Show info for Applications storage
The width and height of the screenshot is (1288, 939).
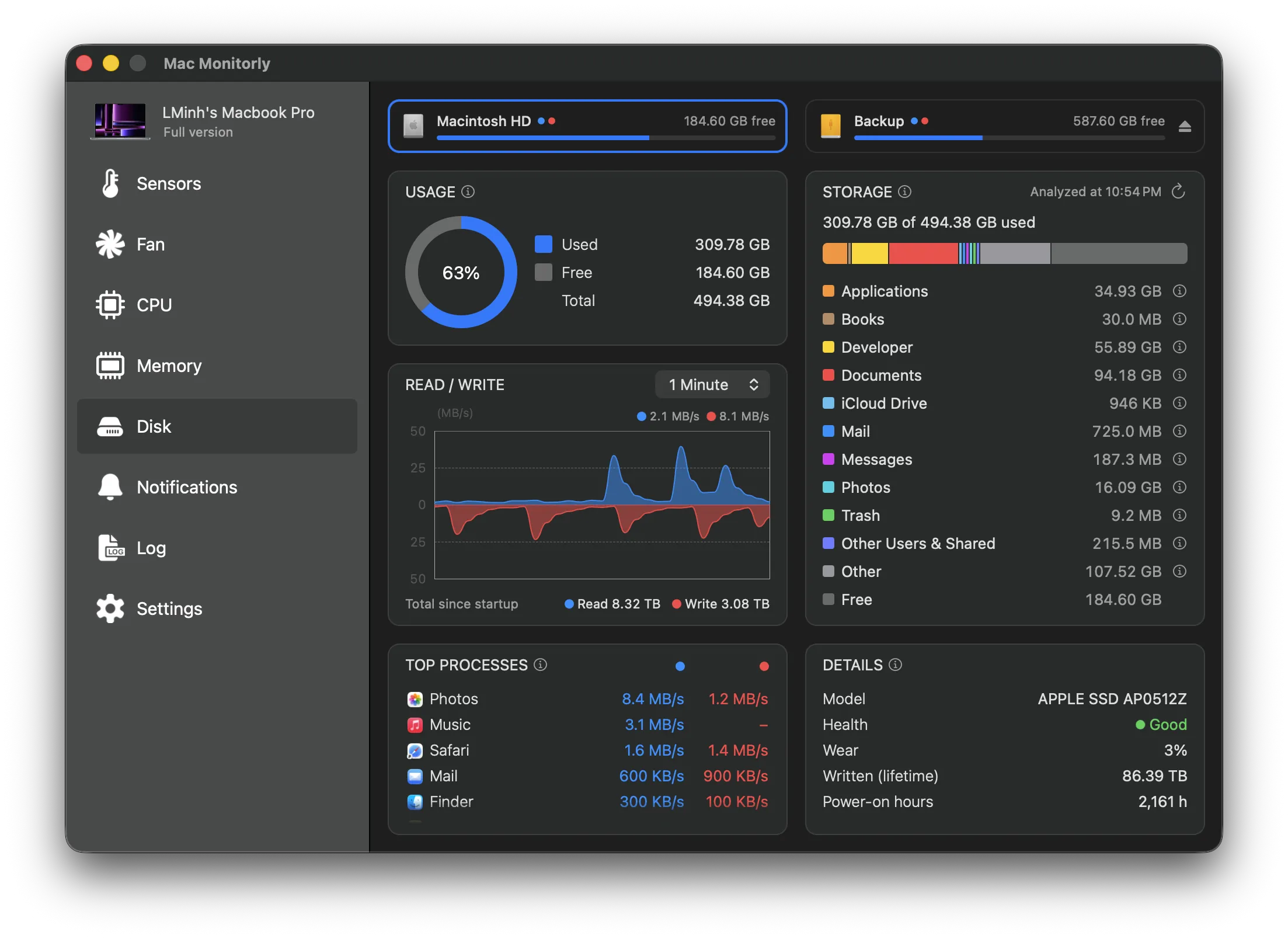tap(1179, 291)
